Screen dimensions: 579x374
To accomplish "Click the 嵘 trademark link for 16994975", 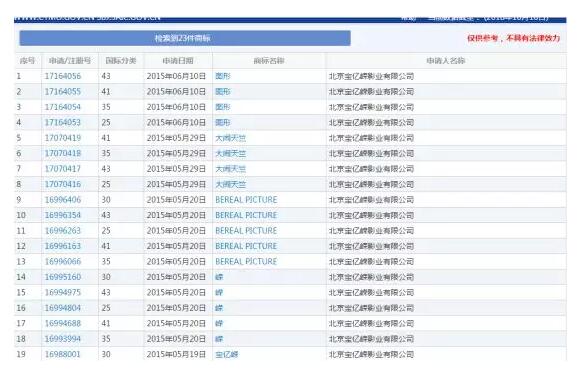I will (x=219, y=292).
